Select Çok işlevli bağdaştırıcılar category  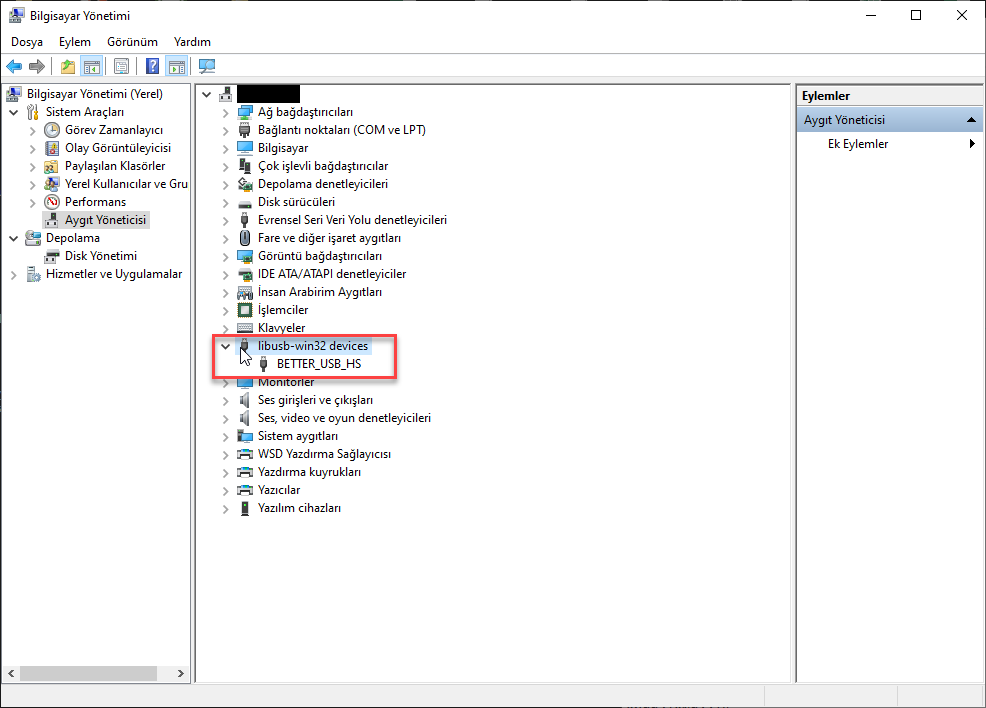323,166
